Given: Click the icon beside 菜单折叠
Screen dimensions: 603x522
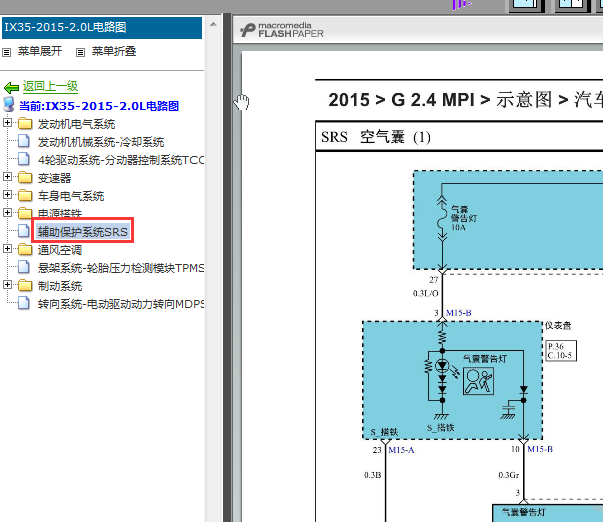Looking at the screenshot, I should point(80,52).
